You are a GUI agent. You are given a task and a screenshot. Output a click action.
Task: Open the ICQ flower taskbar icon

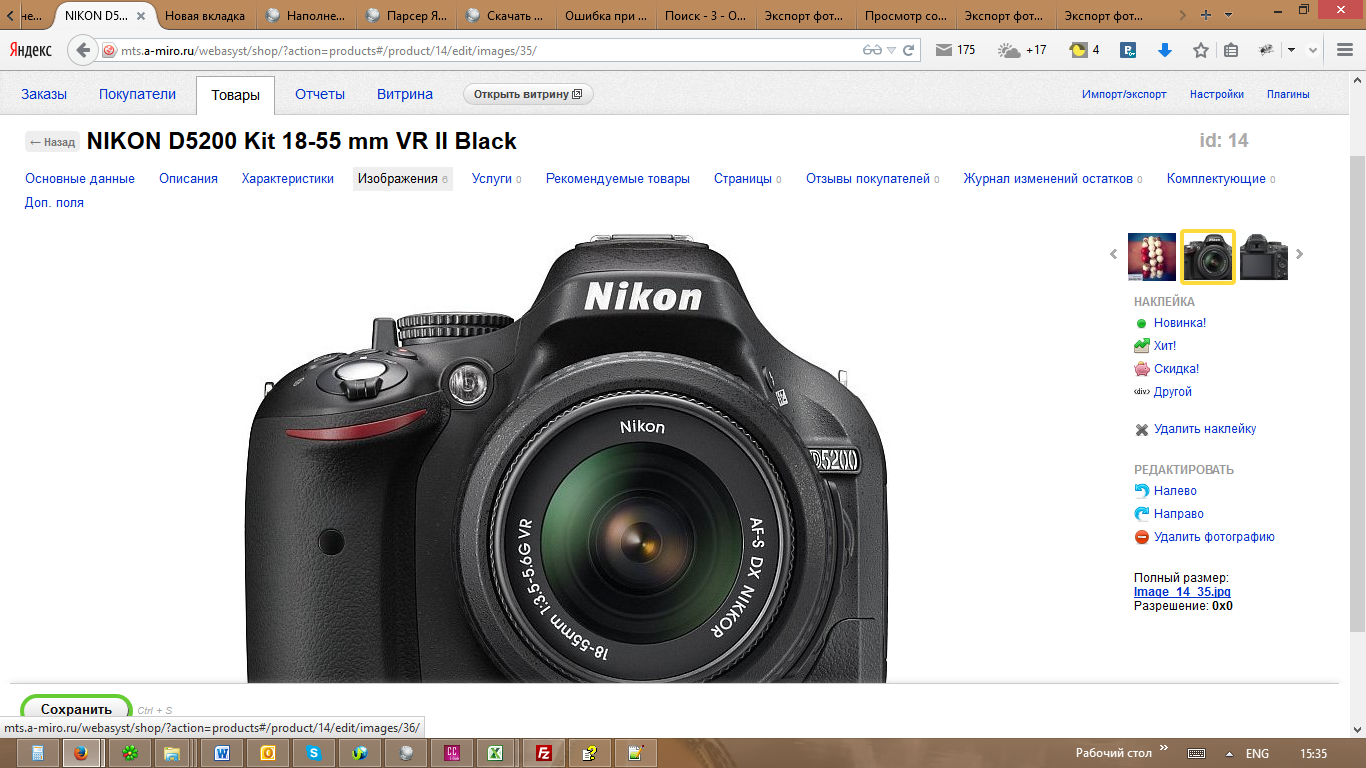pyautogui.click(x=129, y=753)
